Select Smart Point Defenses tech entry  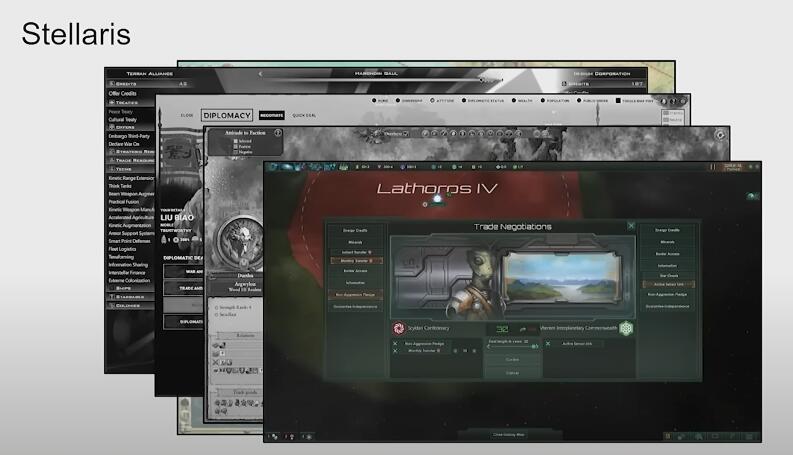click(x=129, y=241)
